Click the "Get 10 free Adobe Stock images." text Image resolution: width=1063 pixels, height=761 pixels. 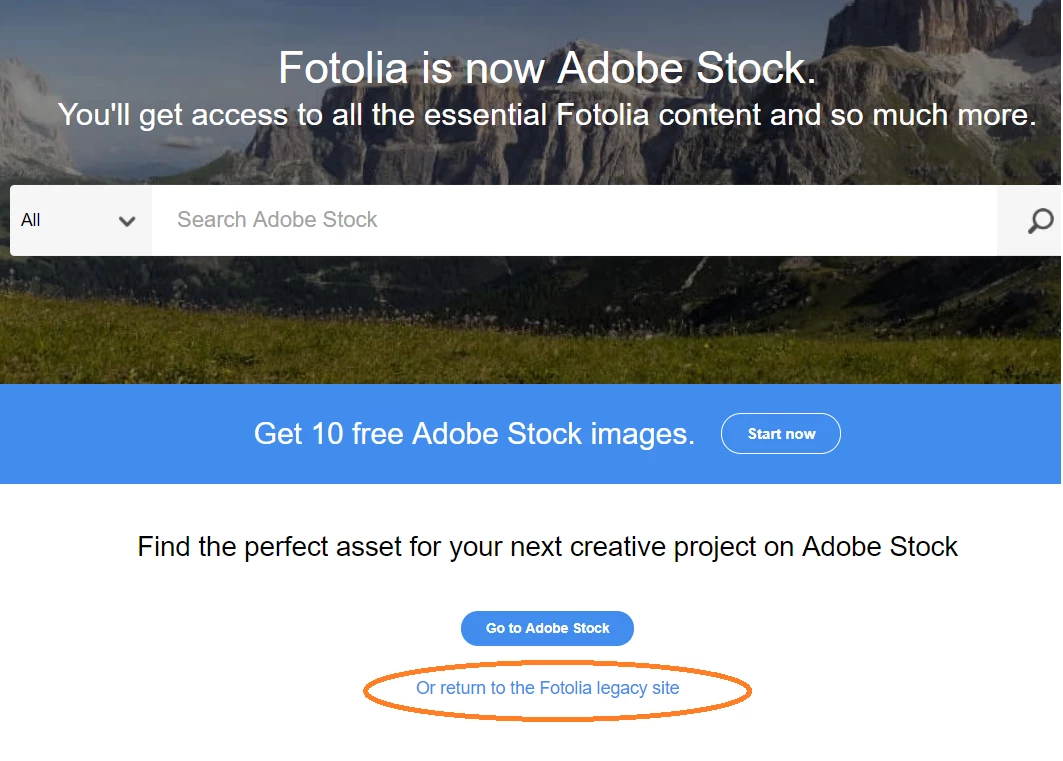(x=474, y=434)
